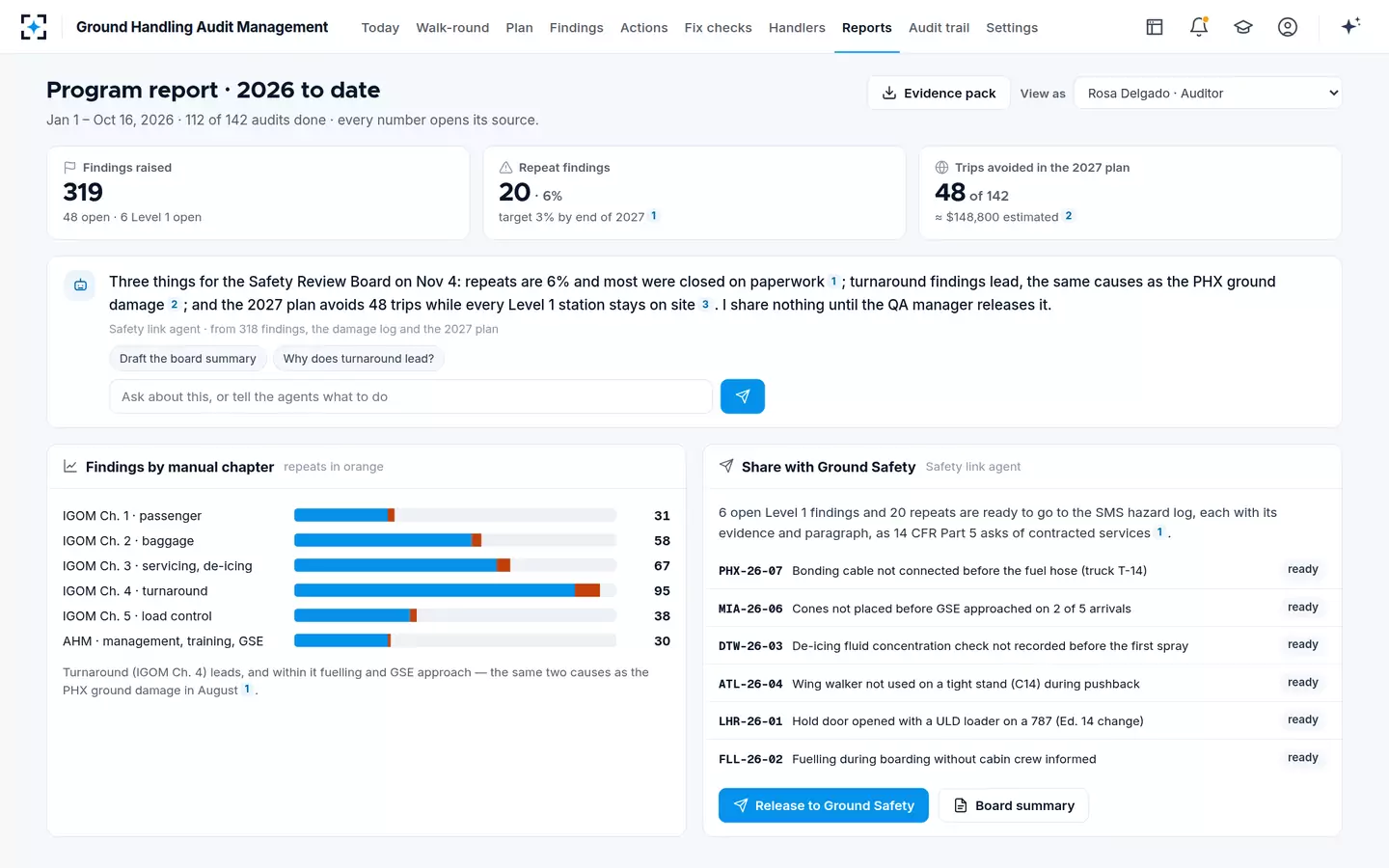Screen dimensions: 1389x868
Task: Ask 'Why does turnaround lead?'
Action: [x=359, y=359]
